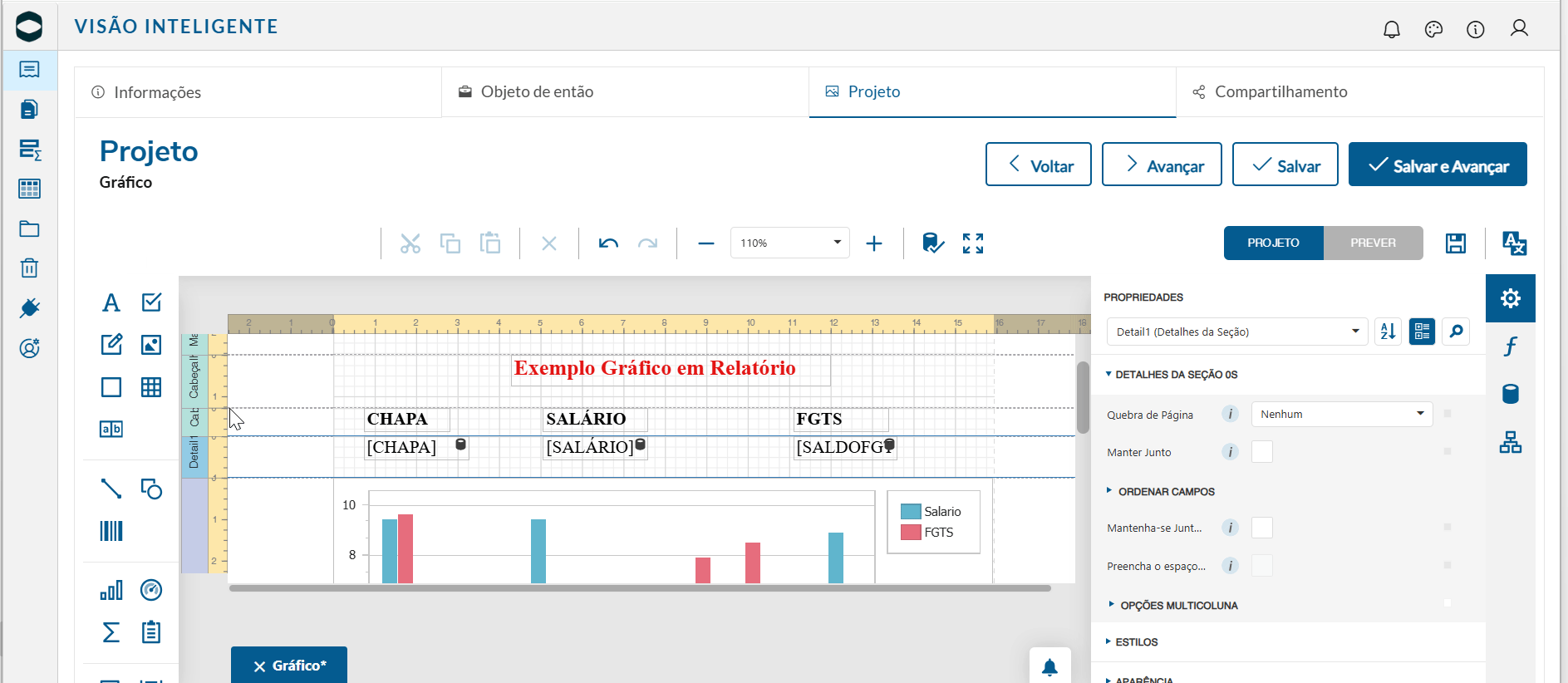Select the Character Comb tool
This screenshot has width=1568, height=683.
coord(111,429)
